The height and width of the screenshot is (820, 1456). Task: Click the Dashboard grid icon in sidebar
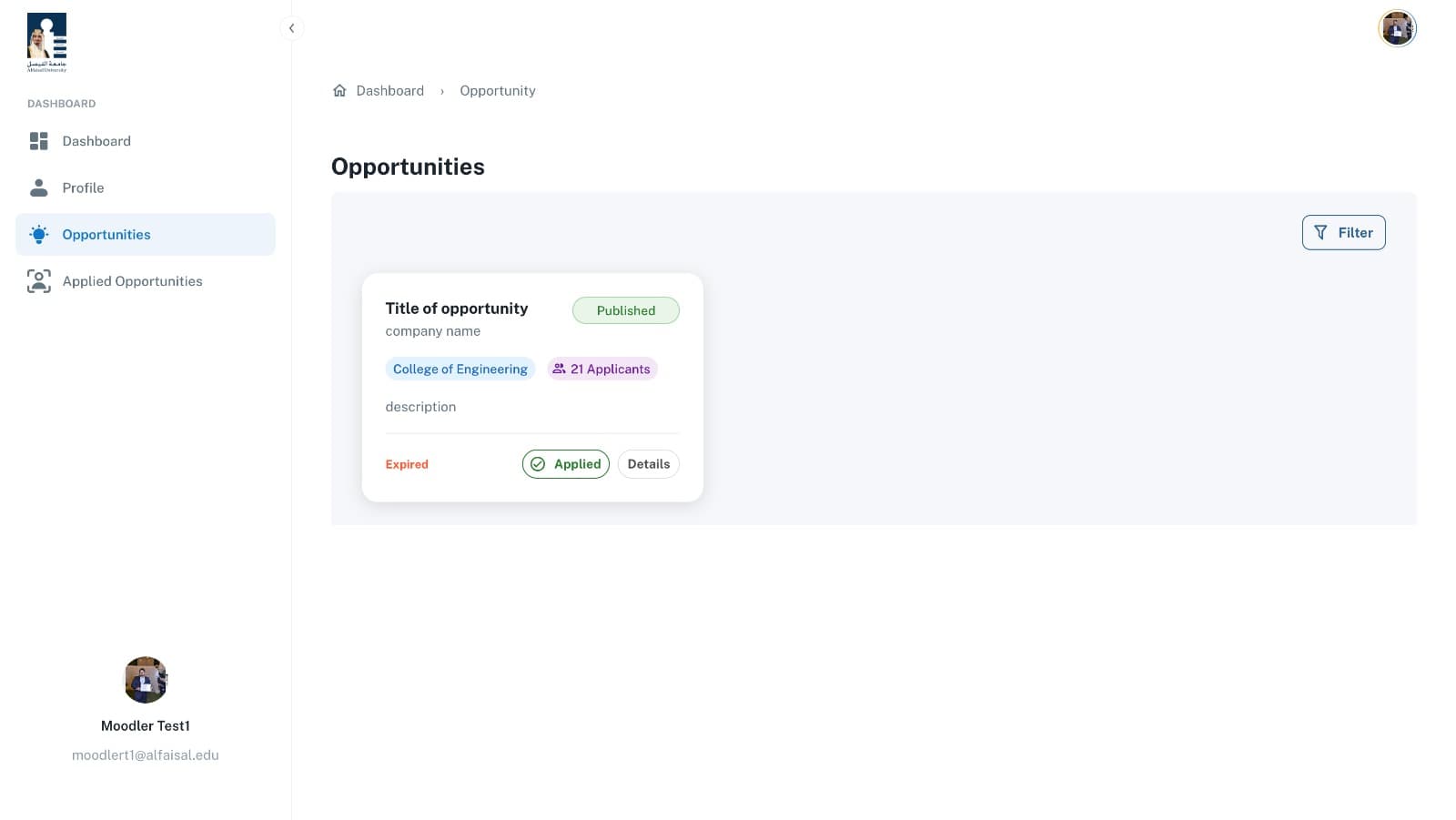38,141
